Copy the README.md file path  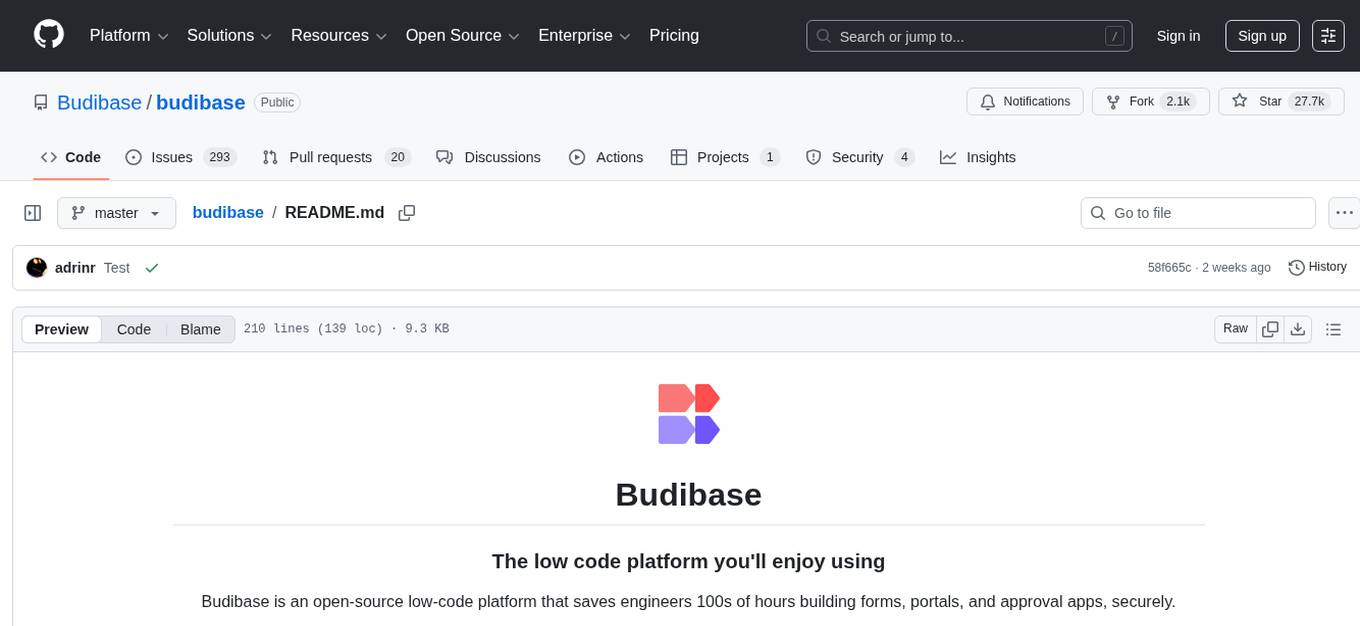click(x=406, y=212)
